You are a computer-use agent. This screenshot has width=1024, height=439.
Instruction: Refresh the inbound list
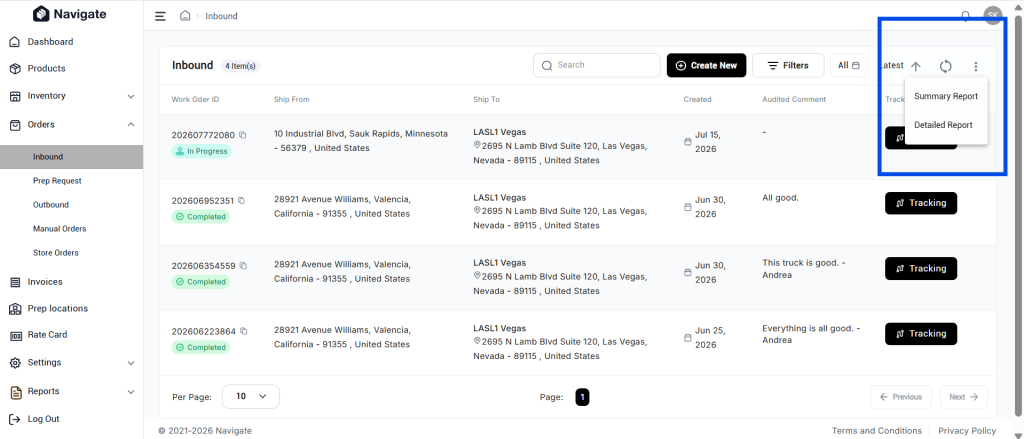point(946,66)
